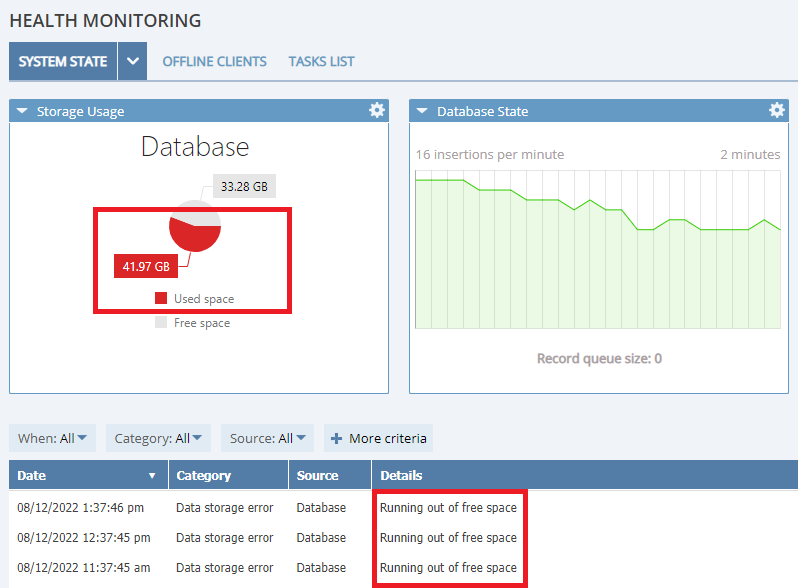798x588 pixels.
Task: Open the When filter dropdown
Action: click(x=53, y=438)
